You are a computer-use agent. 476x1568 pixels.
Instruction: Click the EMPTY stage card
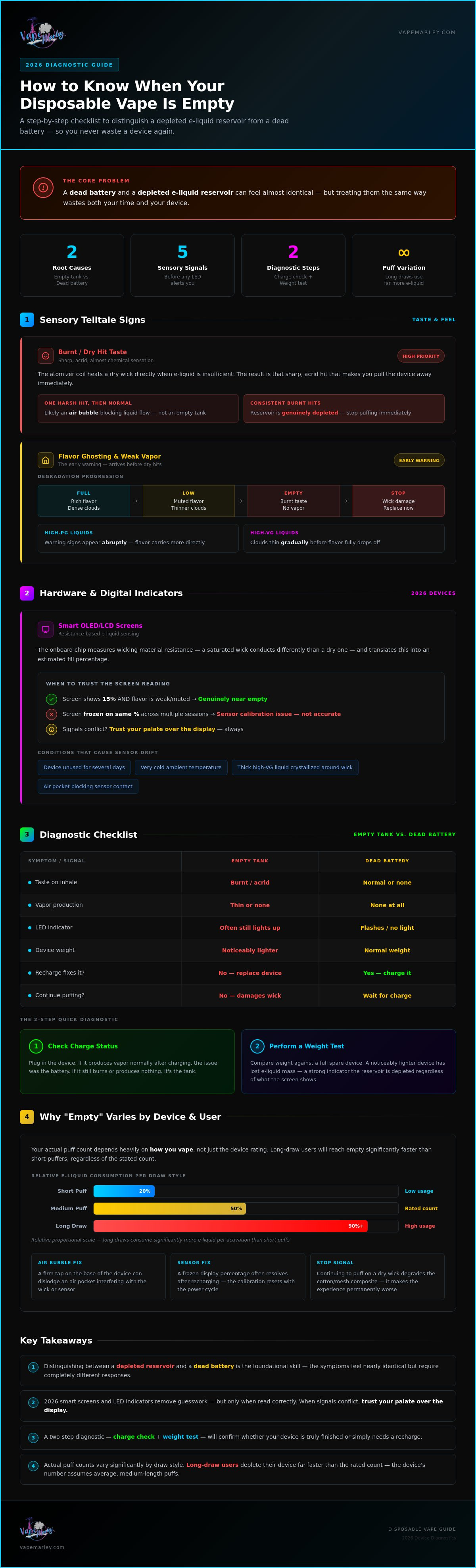point(294,501)
